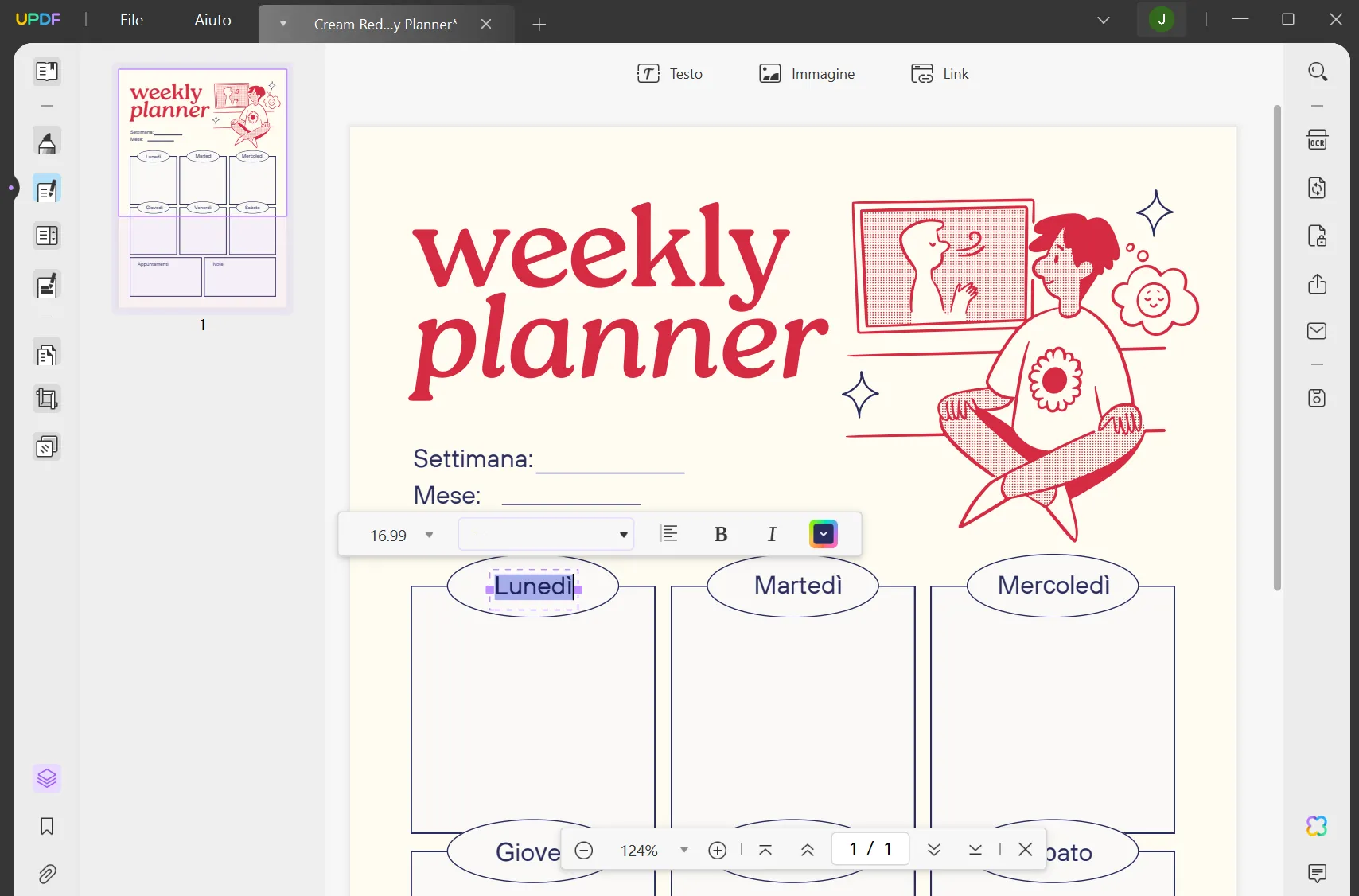This screenshot has height=896, width=1359.
Task: Open the Layers panel icon
Action: coord(47,778)
